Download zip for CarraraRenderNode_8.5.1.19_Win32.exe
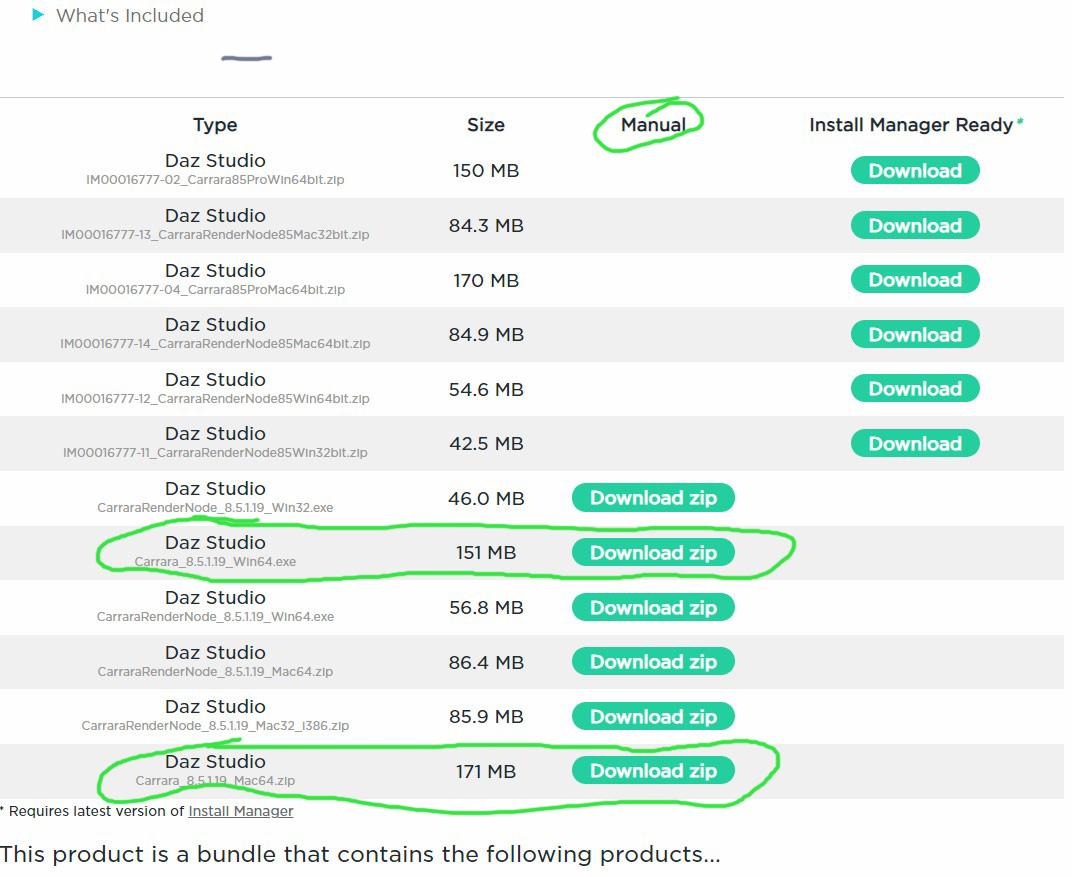The height and width of the screenshot is (877, 1072). pos(653,498)
